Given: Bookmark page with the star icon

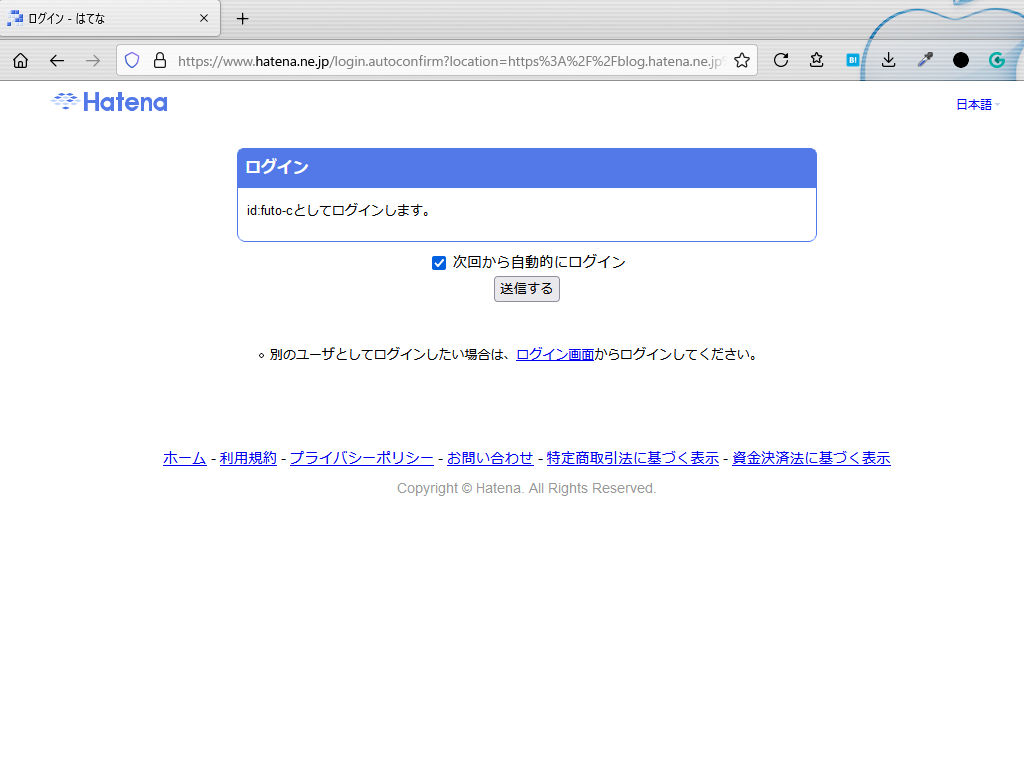Looking at the screenshot, I should (742, 61).
